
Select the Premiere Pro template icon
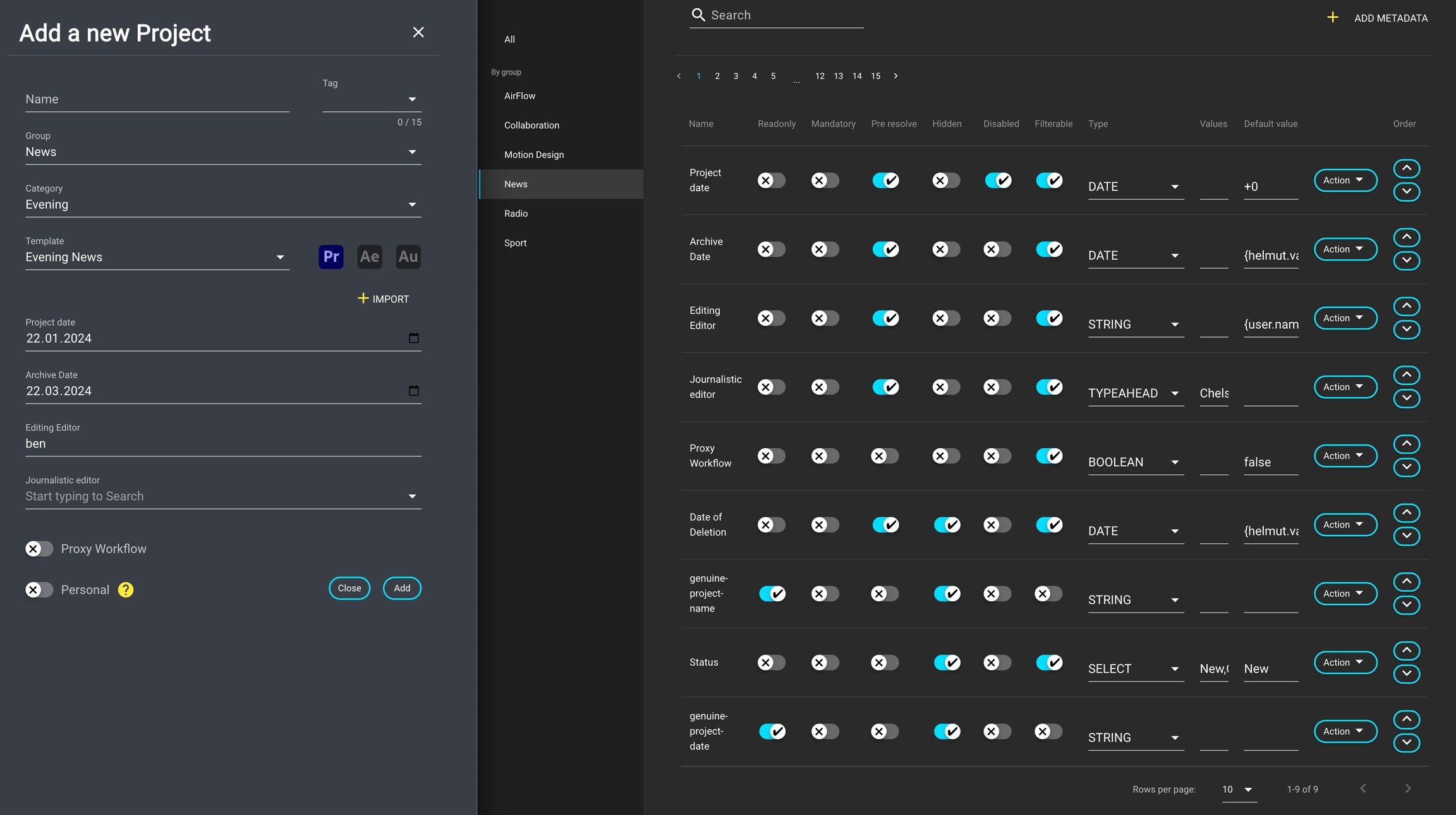(331, 257)
